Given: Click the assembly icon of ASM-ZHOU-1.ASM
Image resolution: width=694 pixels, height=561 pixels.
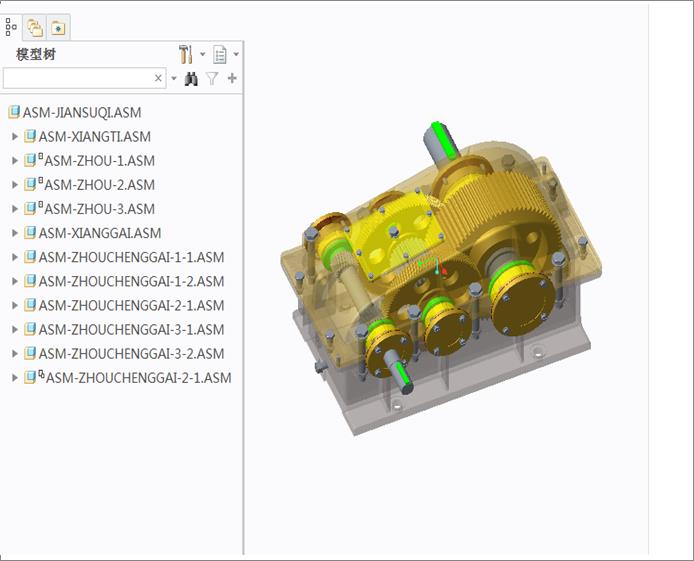Looking at the screenshot, I should pyautogui.click(x=30, y=160).
